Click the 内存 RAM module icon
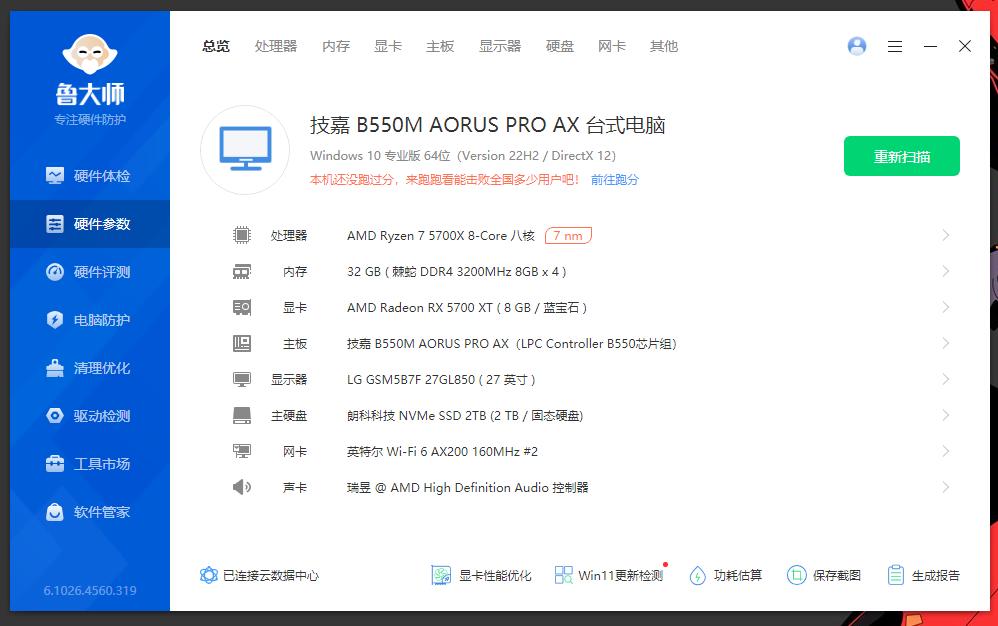The image size is (998, 626). coord(242,272)
